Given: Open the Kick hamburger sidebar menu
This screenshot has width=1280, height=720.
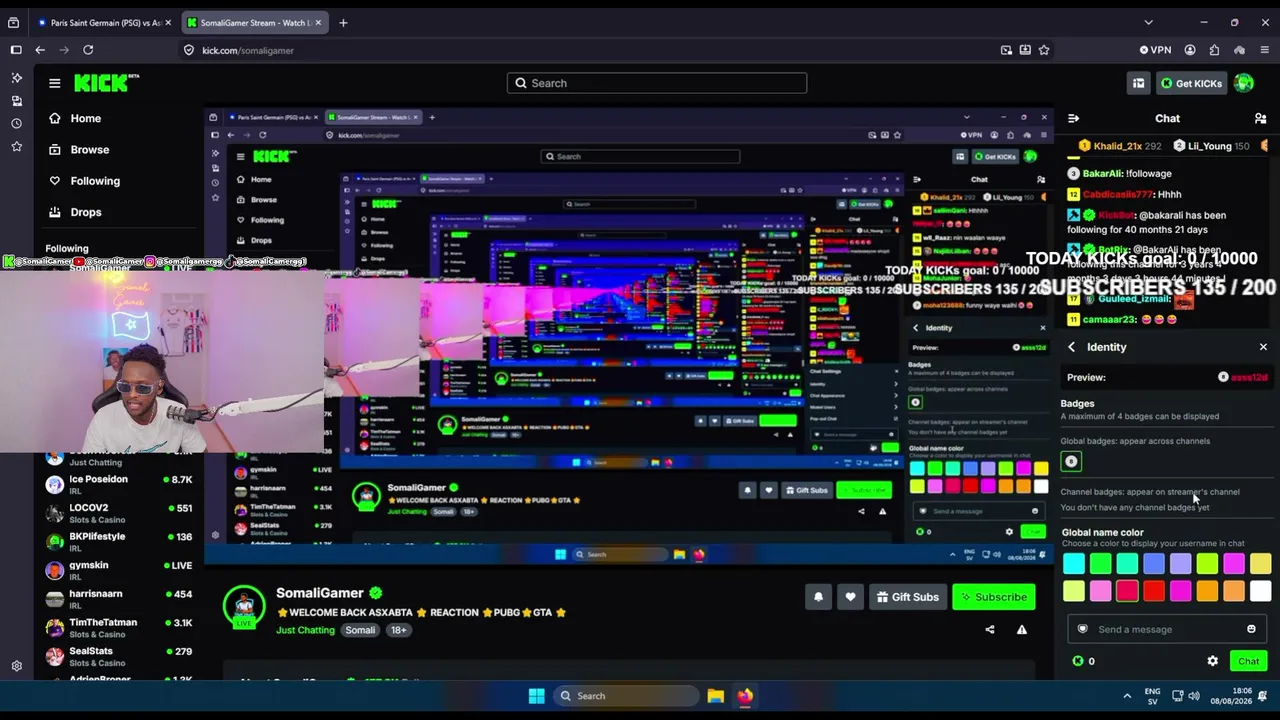Looking at the screenshot, I should coord(55,83).
